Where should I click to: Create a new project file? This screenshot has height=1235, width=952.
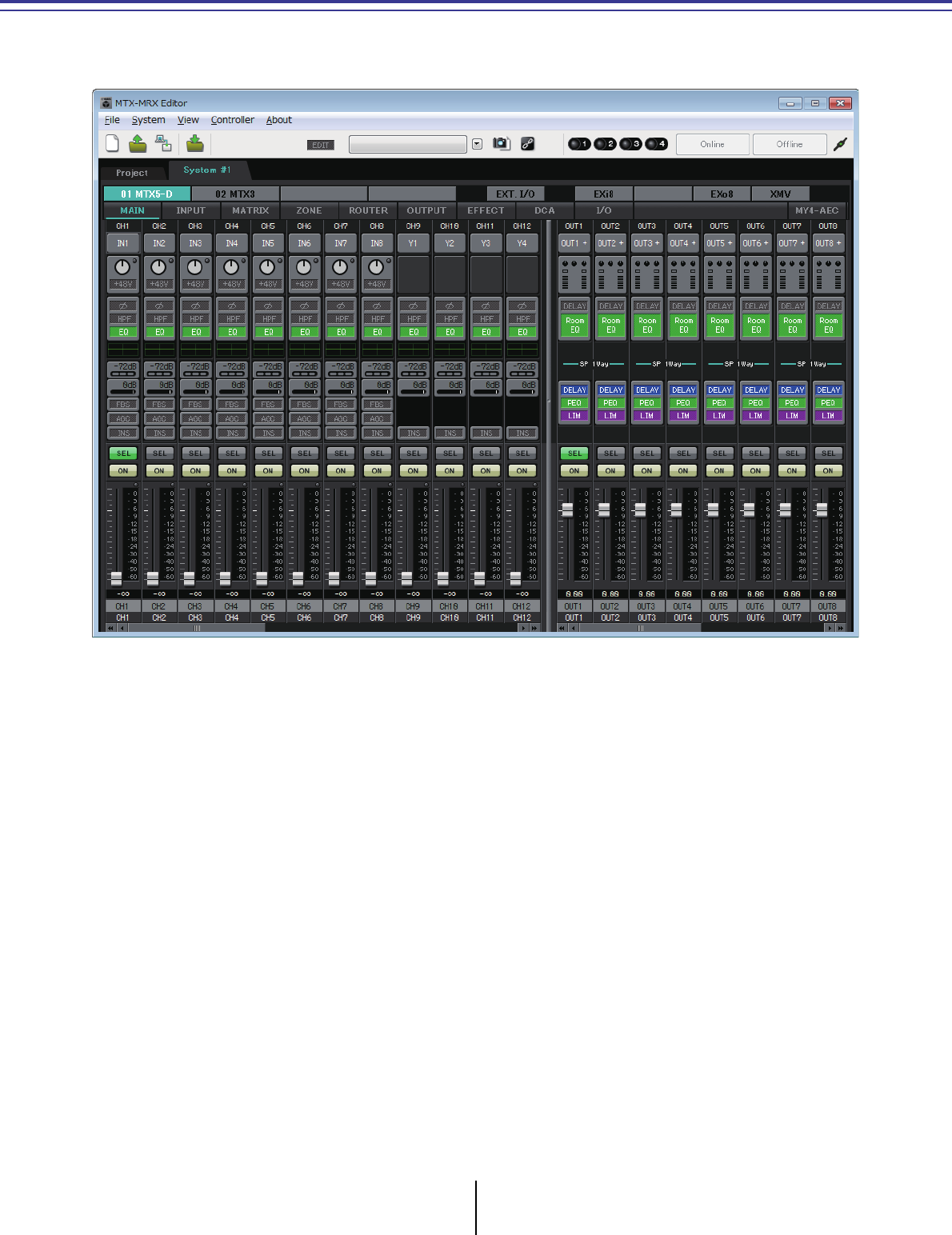(112, 143)
